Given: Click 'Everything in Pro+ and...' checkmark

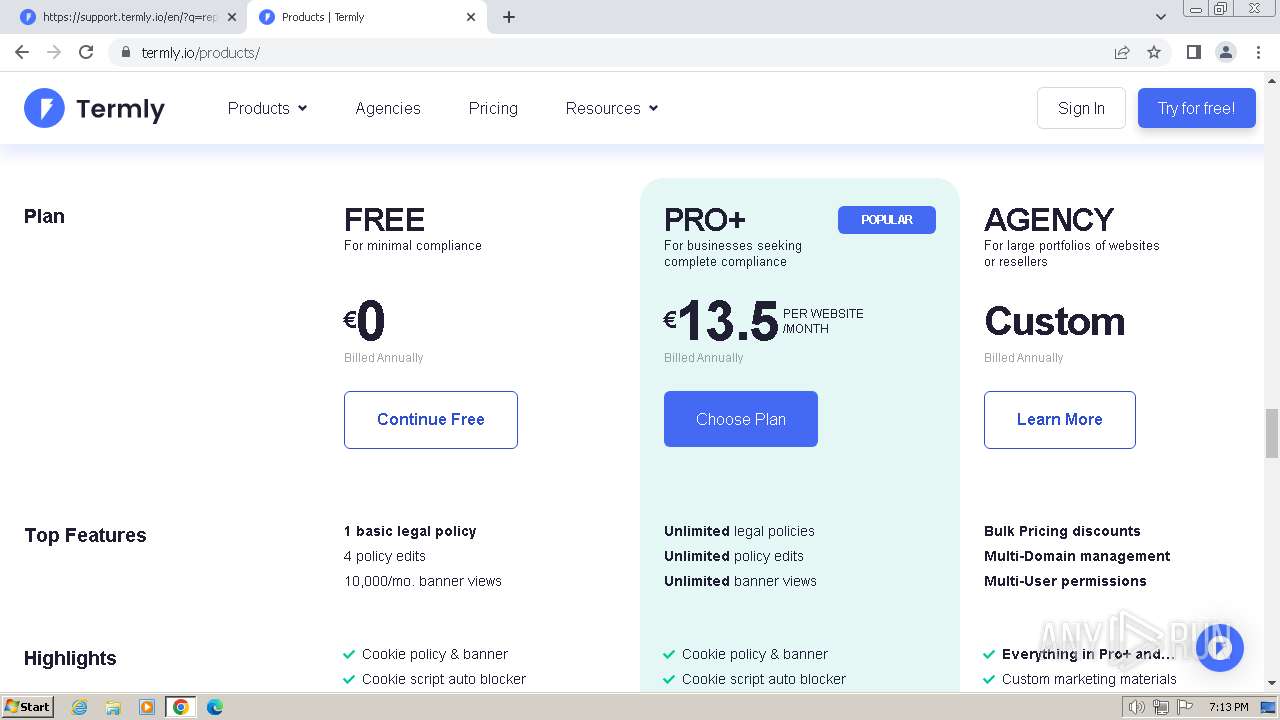Looking at the screenshot, I should coord(989,654).
